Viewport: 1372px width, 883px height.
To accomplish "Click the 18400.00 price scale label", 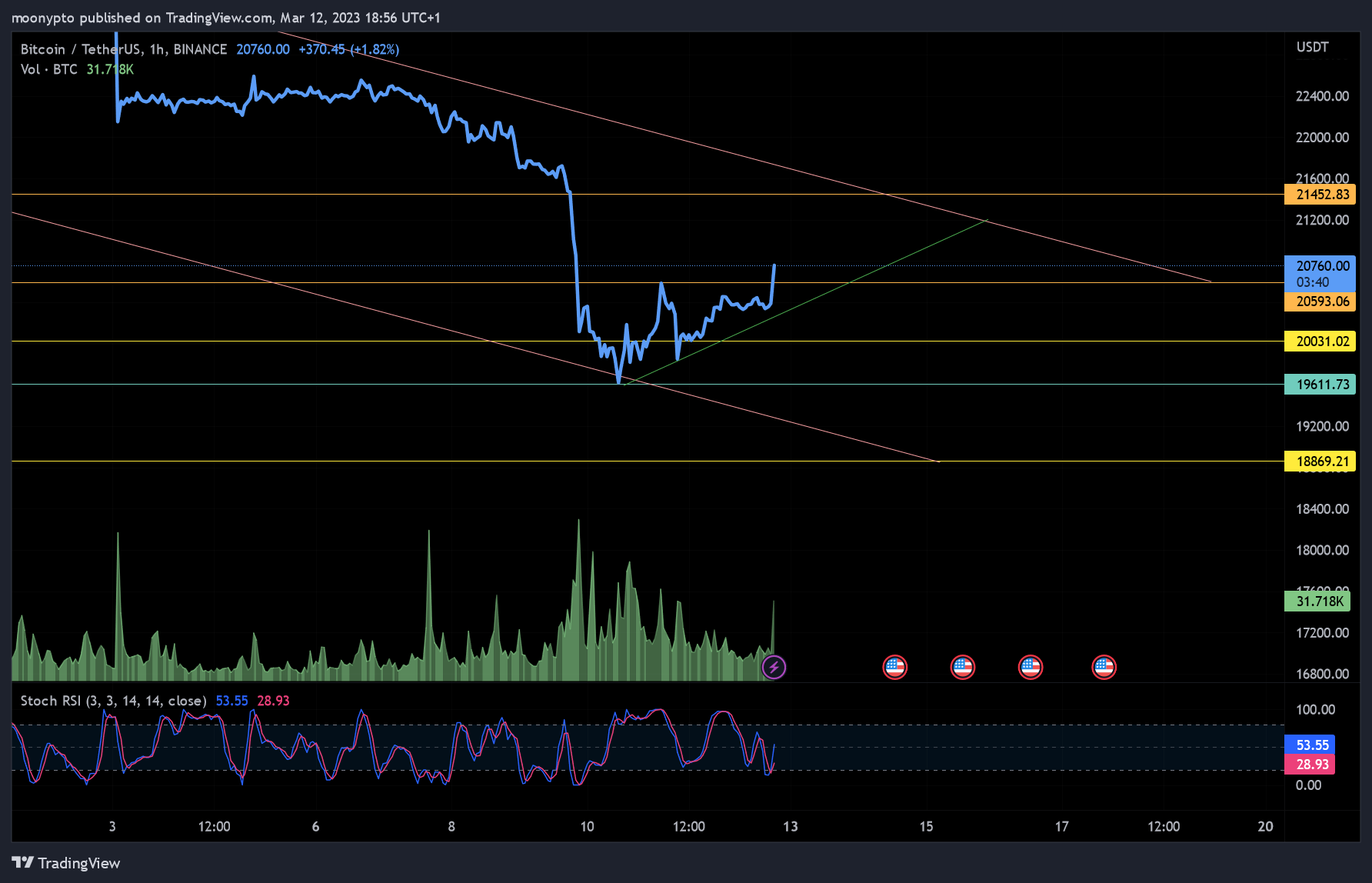I will click(x=1322, y=509).
